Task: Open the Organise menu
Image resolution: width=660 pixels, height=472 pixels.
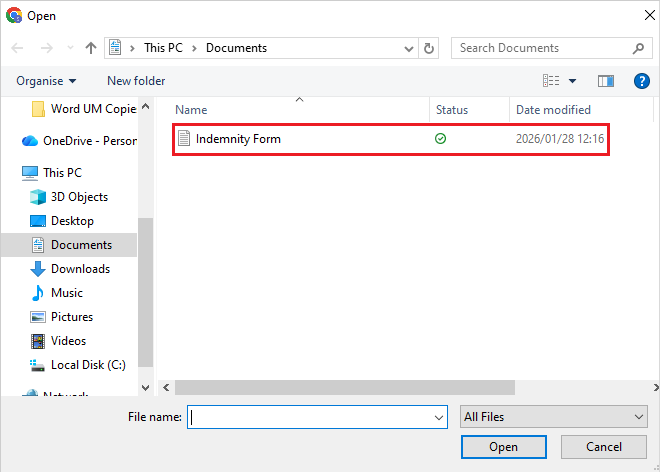Action: point(46,81)
